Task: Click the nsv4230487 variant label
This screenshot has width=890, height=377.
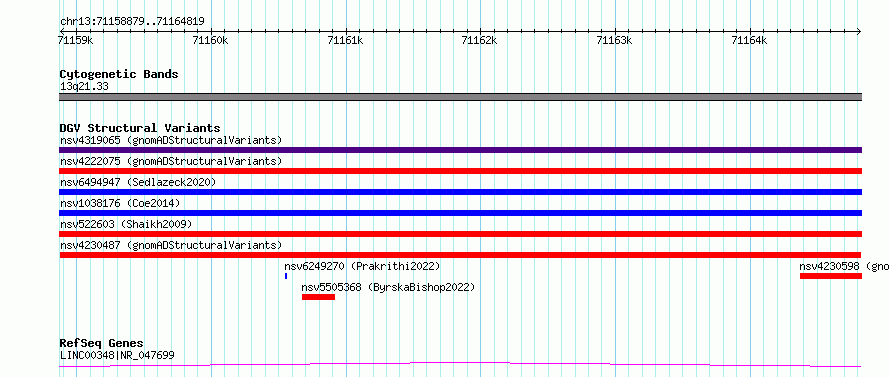Action: pos(171,245)
